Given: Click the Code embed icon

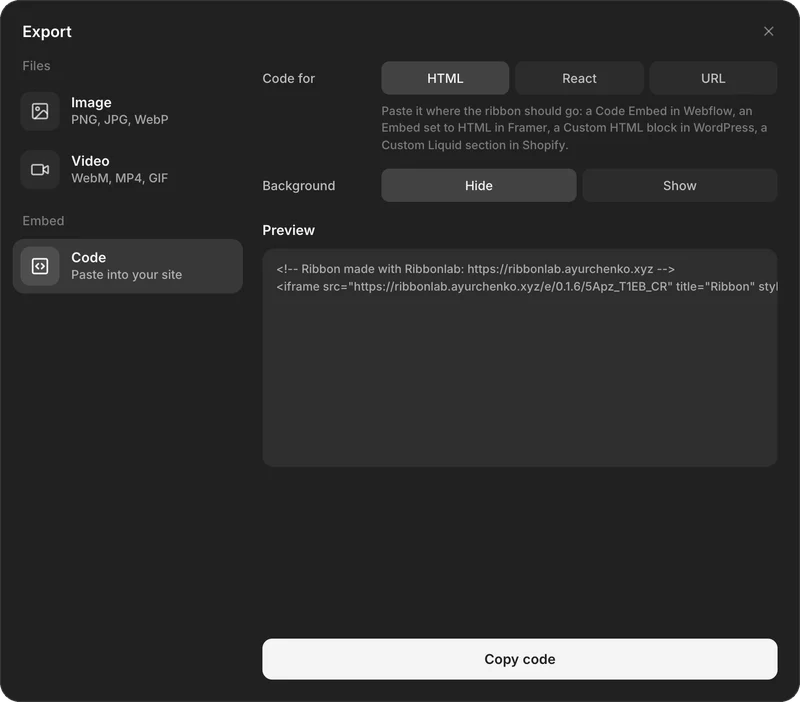Looking at the screenshot, I should (40, 266).
